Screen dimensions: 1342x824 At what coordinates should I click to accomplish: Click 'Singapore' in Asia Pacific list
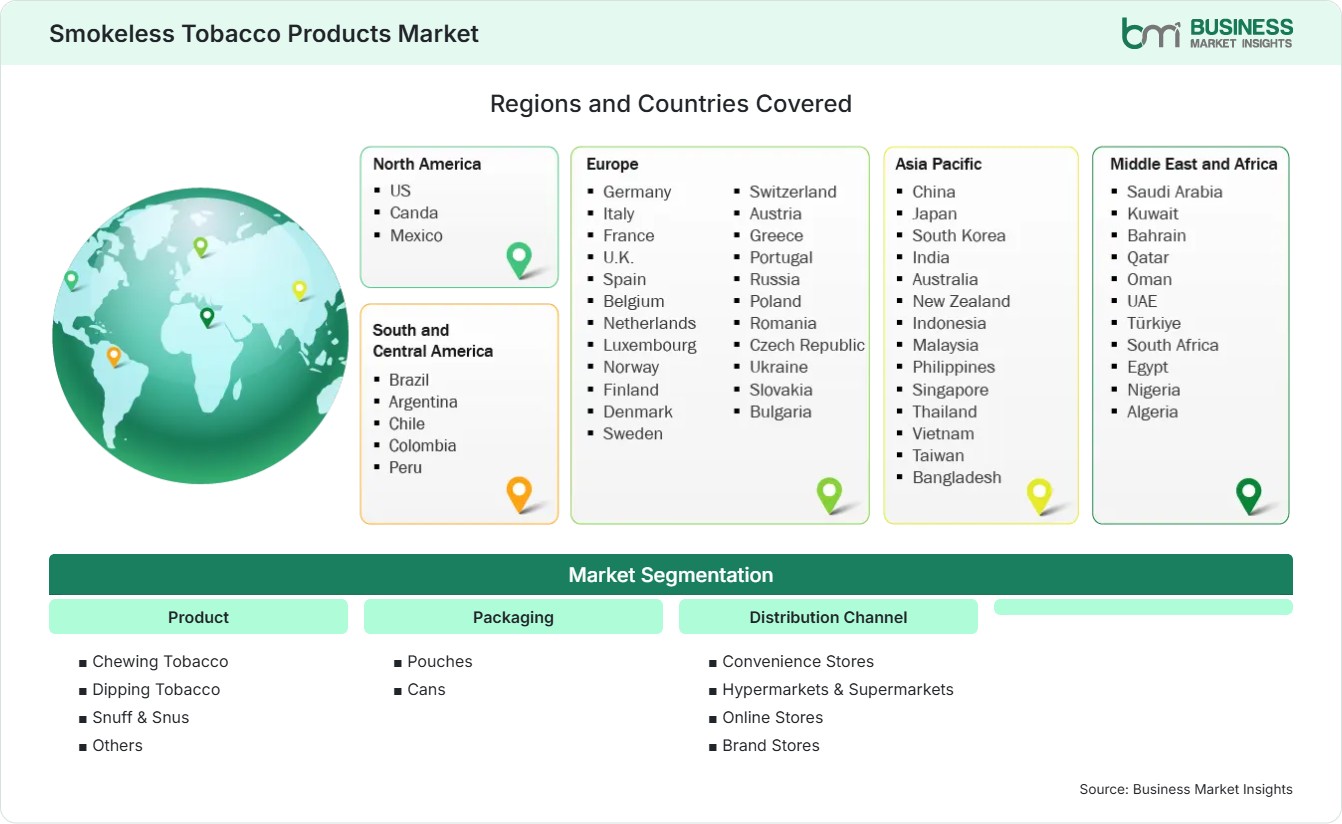click(950, 389)
